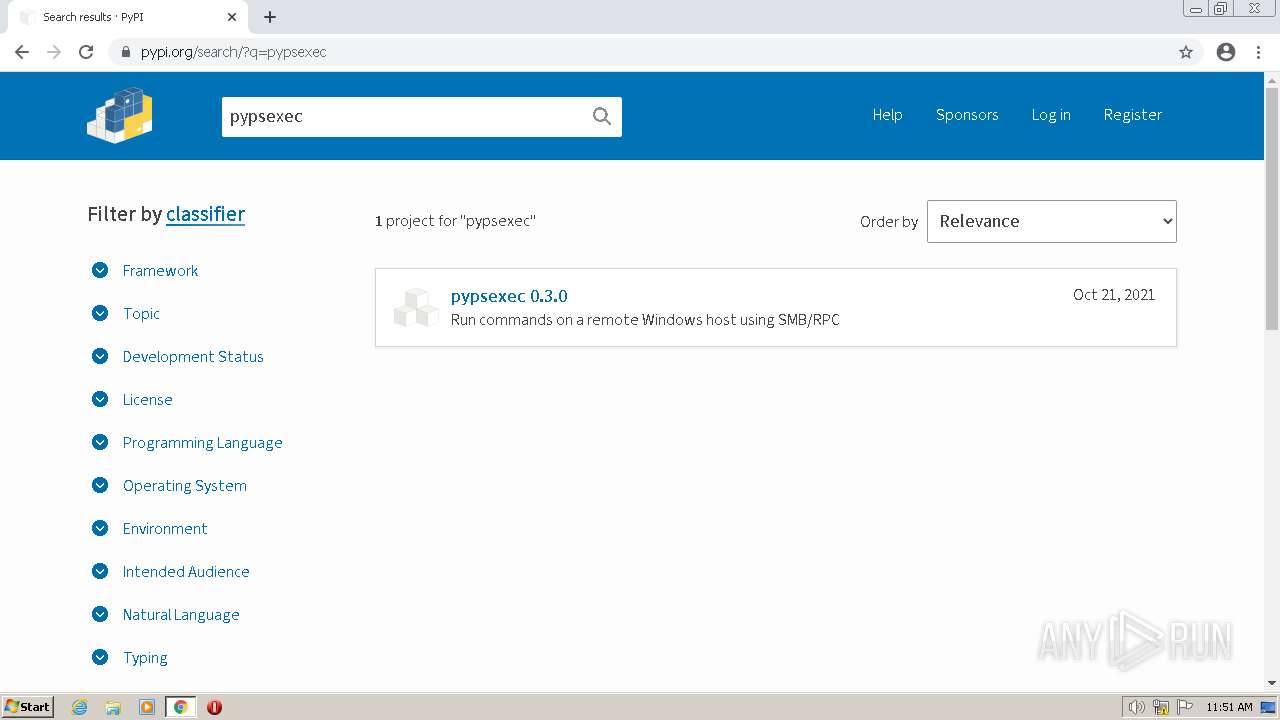The width and height of the screenshot is (1280, 720).
Task: Open the Windows Start menu
Action: (x=28, y=707)
